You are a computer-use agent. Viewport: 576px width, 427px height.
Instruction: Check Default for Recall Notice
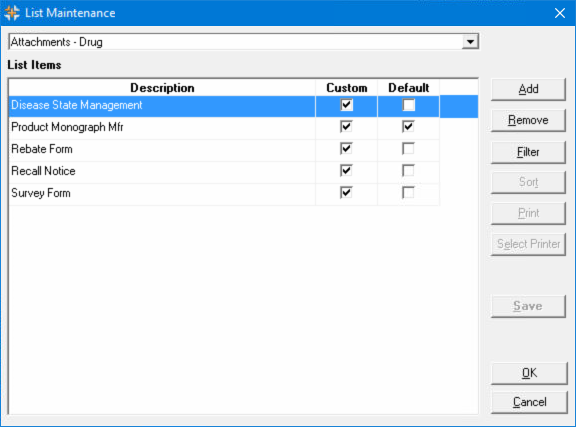point(408,171)
